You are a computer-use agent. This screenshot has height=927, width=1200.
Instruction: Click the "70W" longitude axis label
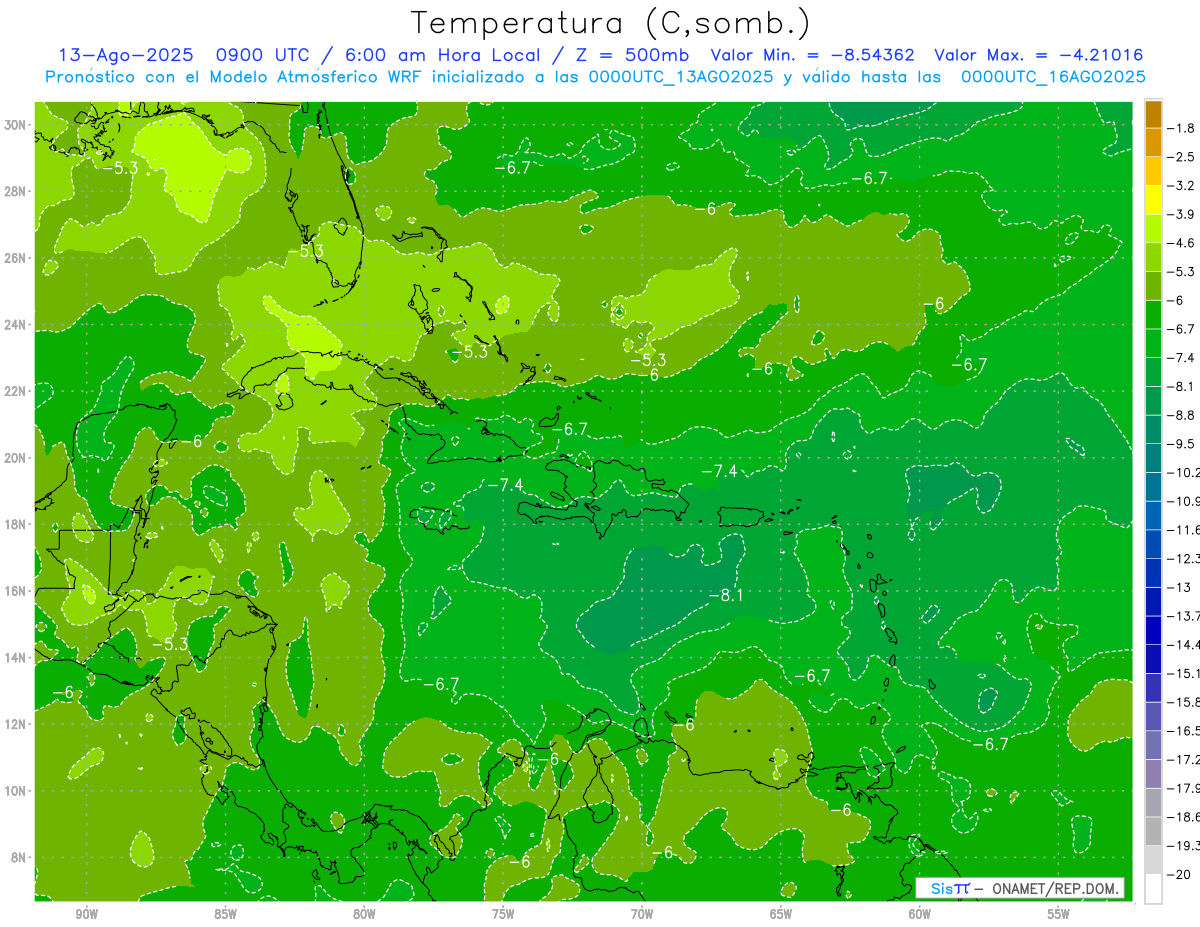(643, 914)
